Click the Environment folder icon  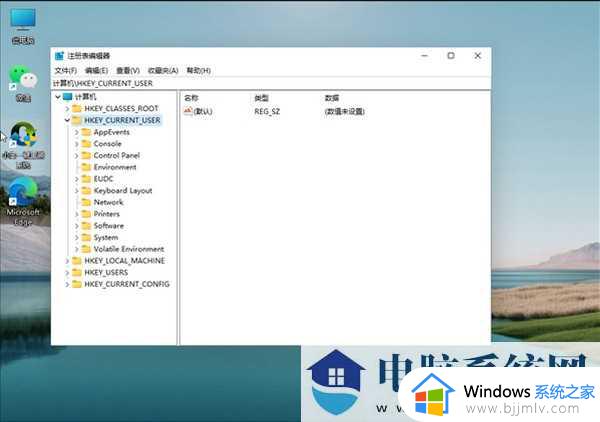tap(86, 167)
